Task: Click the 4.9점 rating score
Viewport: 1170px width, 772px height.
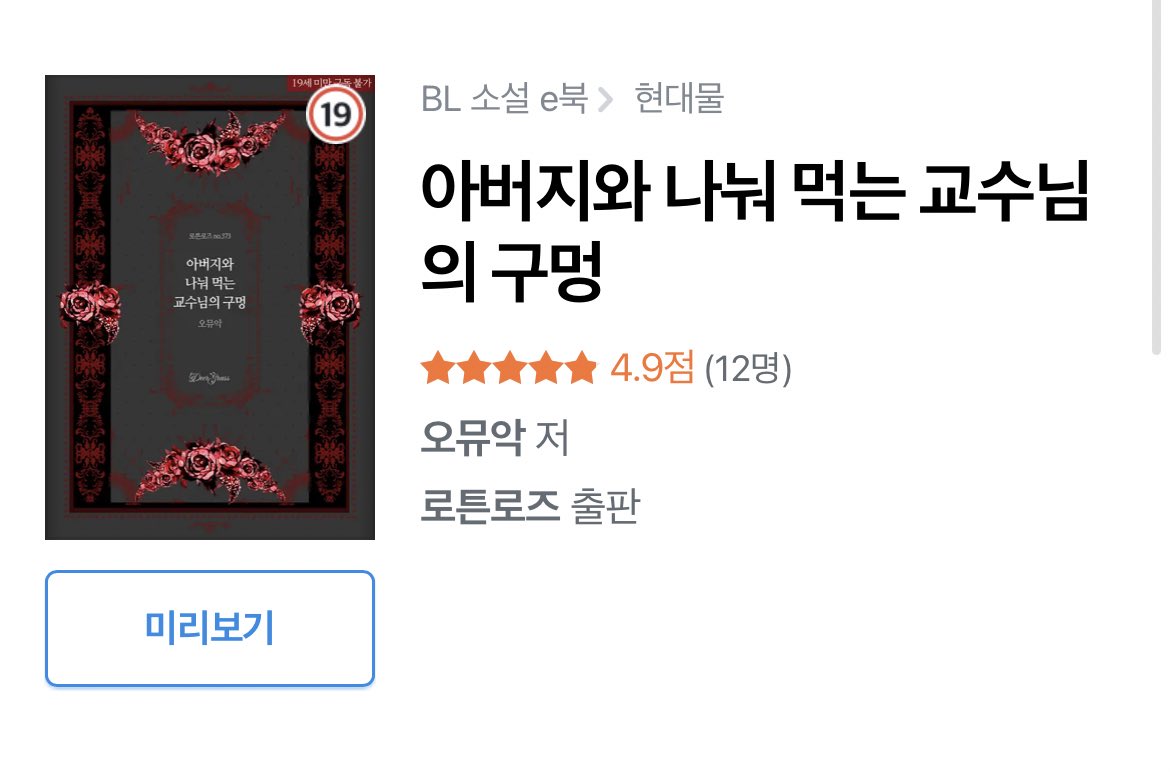Action: point(652,368)
